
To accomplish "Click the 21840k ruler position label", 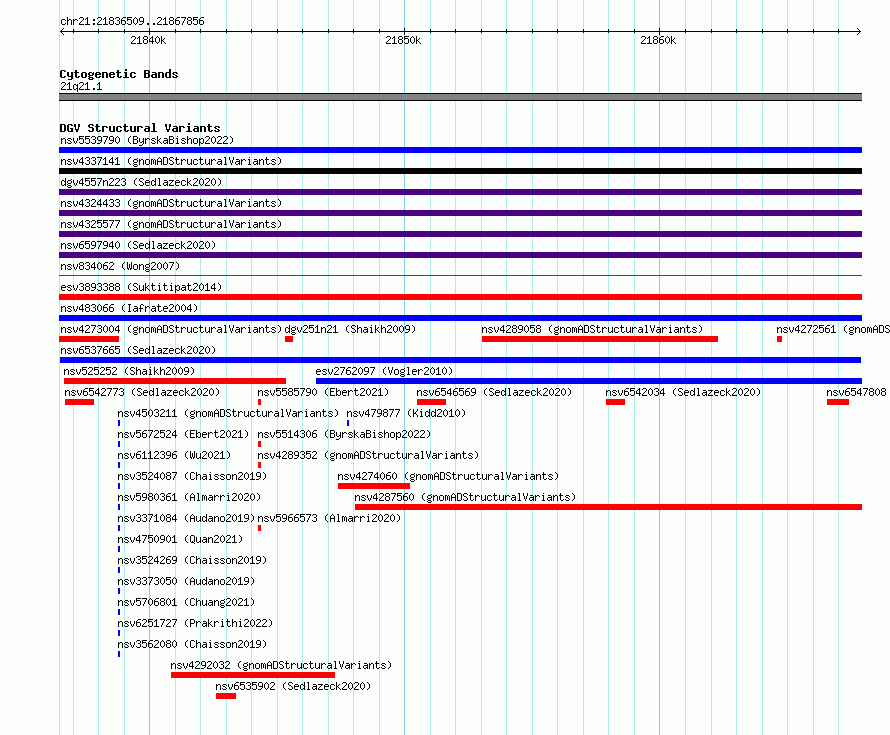I will (148, 40).
